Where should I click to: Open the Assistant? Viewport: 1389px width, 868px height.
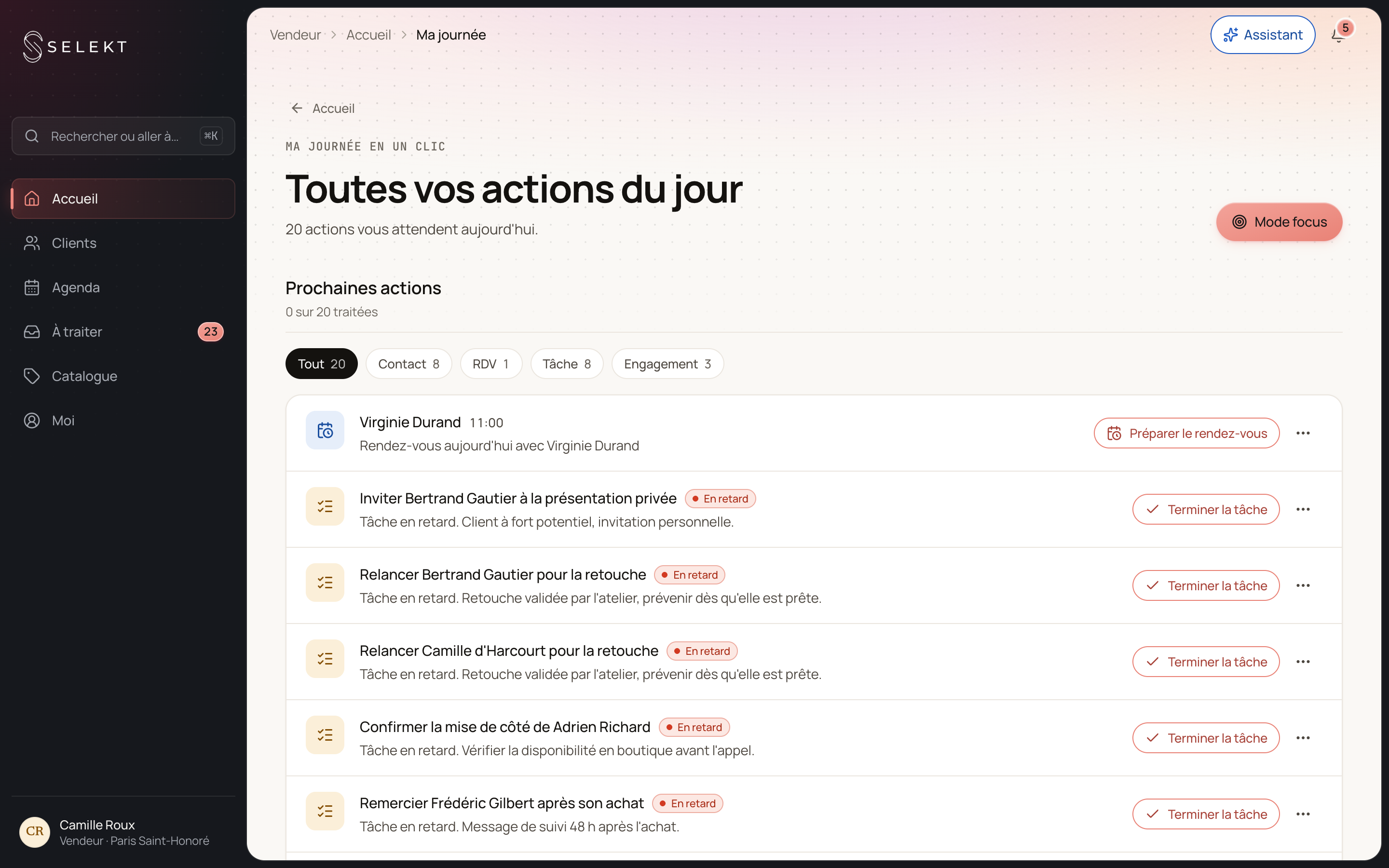[1263, 35]
